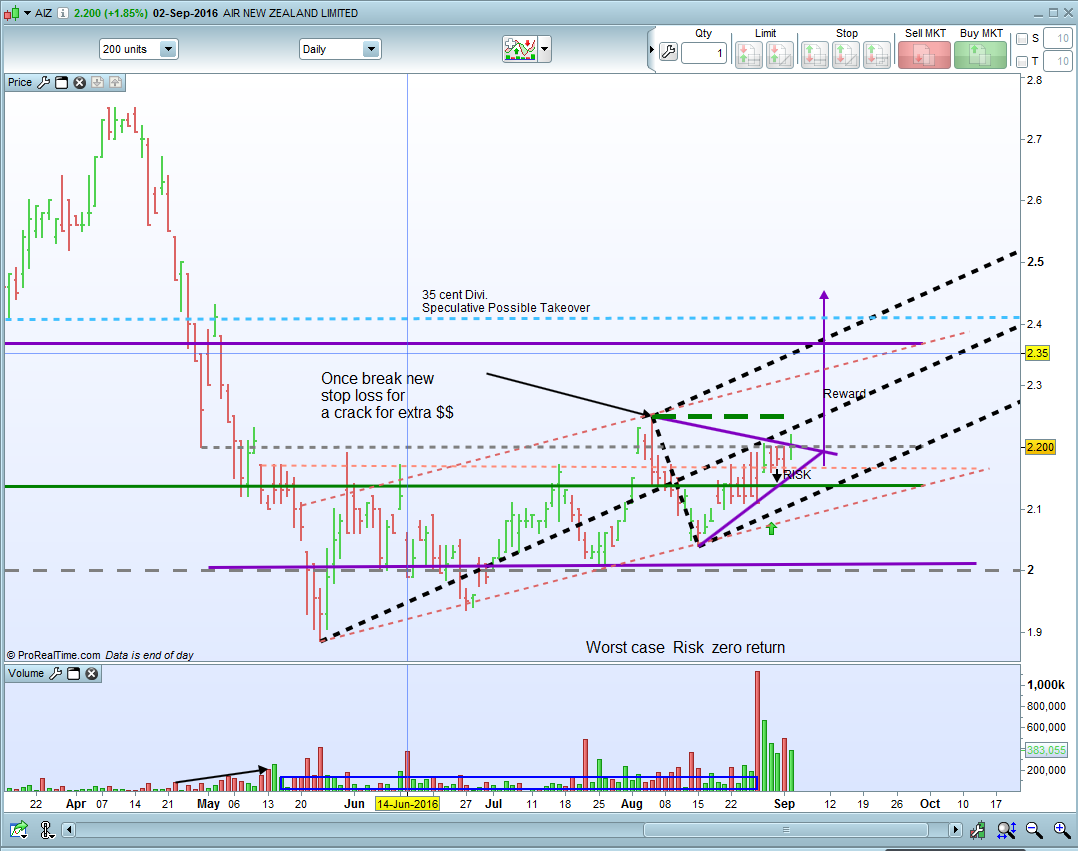Click the scrollbar left arrow
The height and width of the screenshot is (851, 1078).
(68, 830)
